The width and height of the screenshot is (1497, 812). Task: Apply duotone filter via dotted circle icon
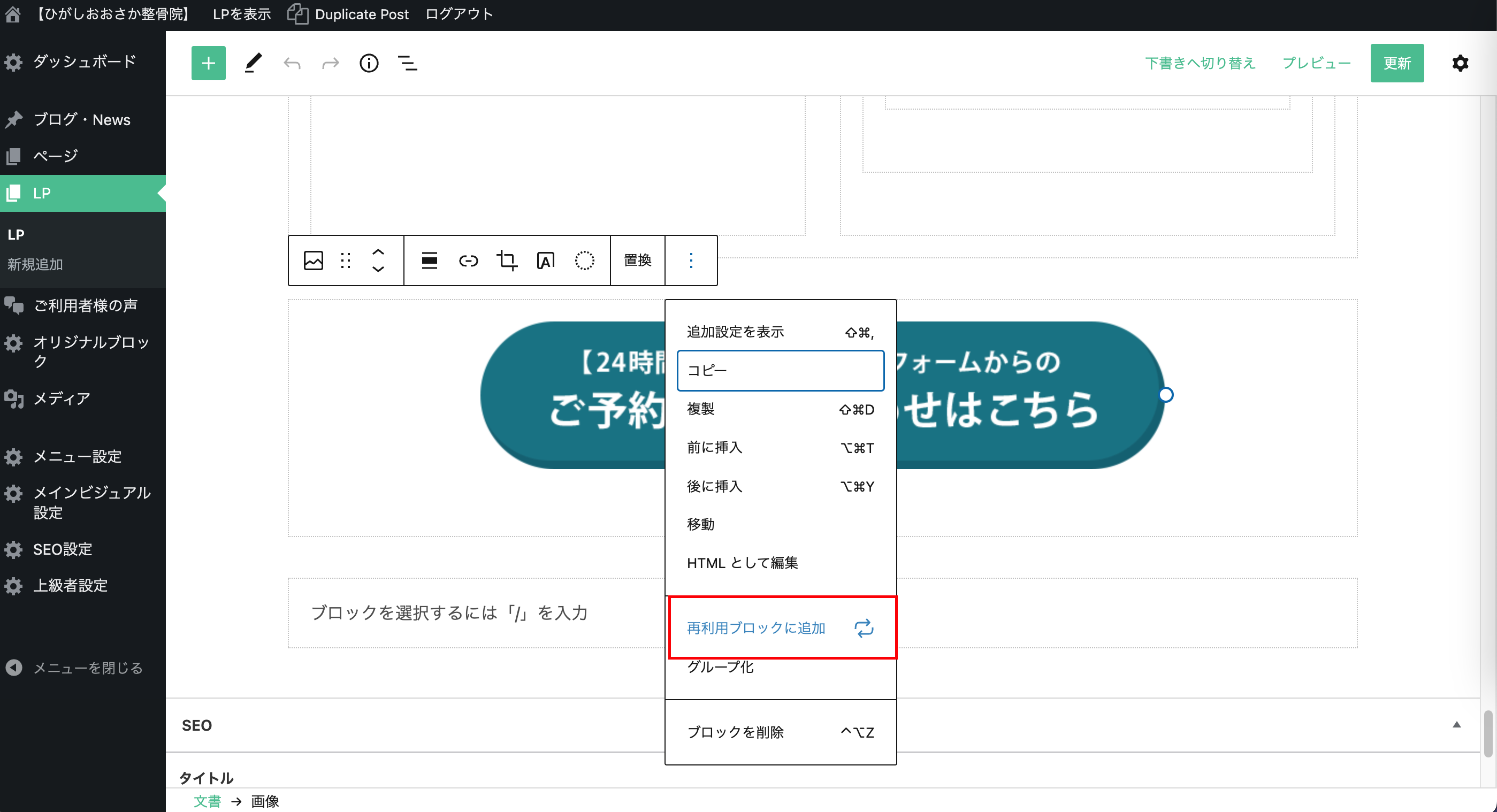pyautogui.click(x=584, y=260)
